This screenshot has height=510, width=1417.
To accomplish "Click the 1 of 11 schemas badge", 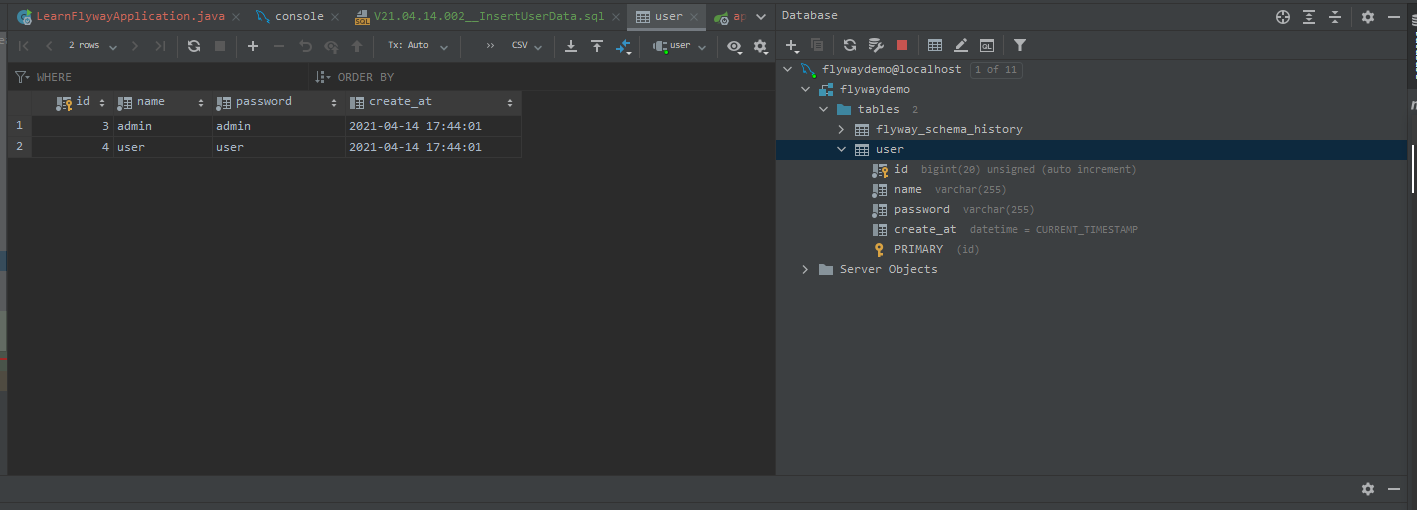I will [996, 70].
